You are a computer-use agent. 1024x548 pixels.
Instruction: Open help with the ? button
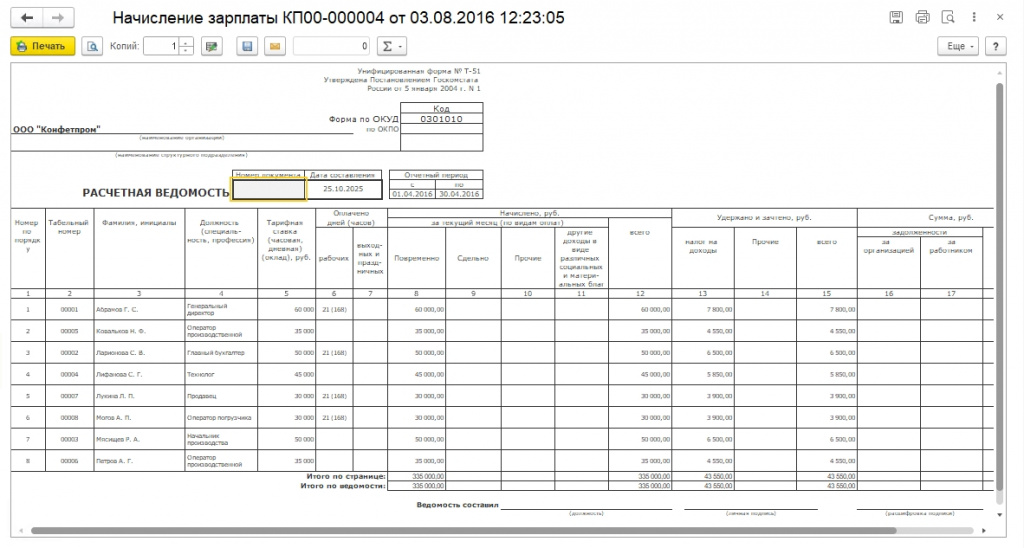[995, 46]
